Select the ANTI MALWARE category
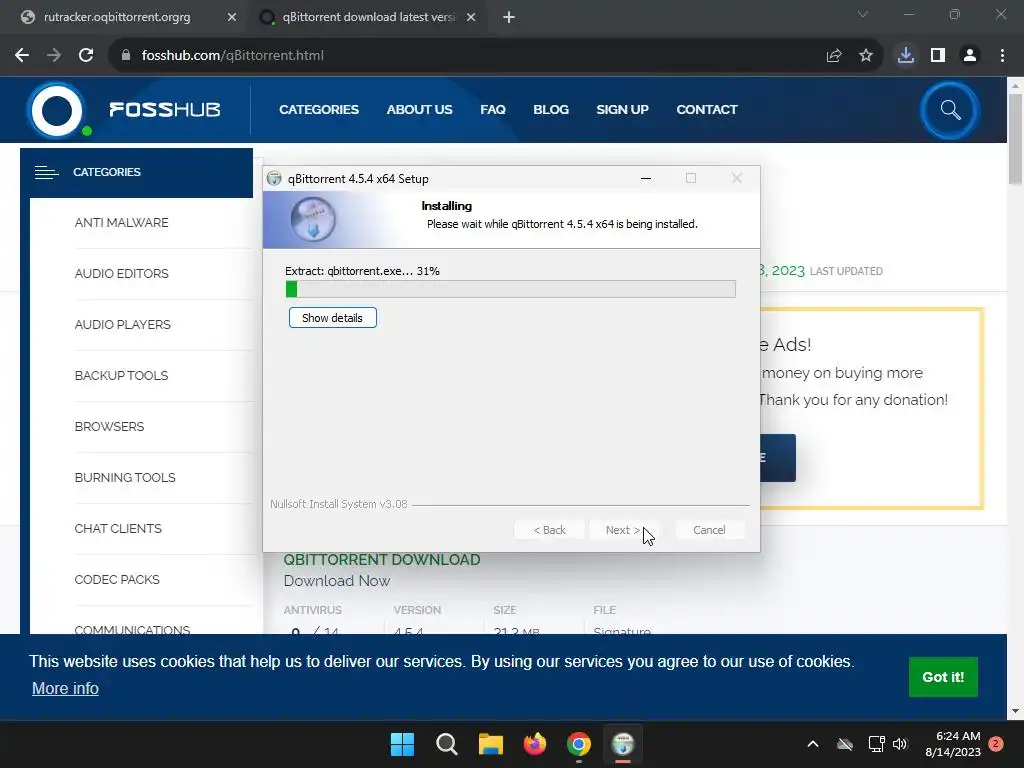The image size is (1024, 768). tap(121, 223)
